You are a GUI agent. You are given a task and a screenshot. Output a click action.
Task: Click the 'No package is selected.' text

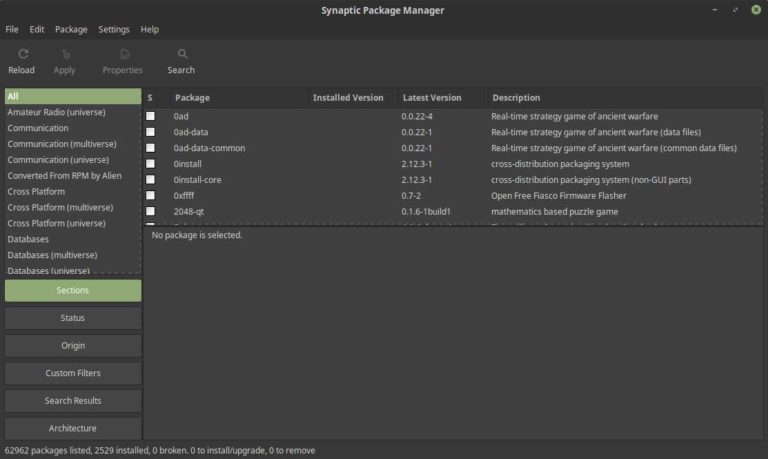pyautogui.click(x=197, y=235)
